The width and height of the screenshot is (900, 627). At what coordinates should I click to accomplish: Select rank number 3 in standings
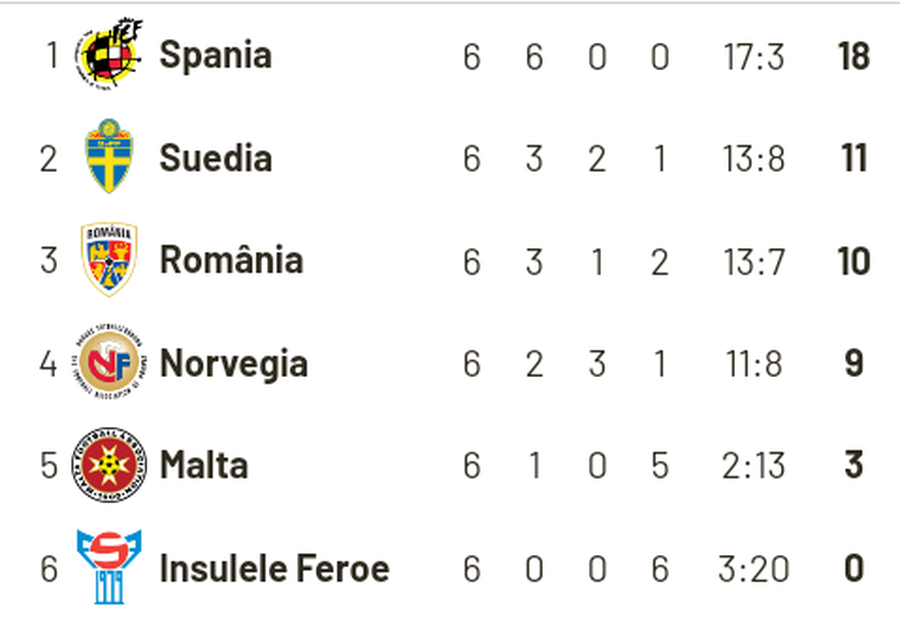[49, 260]
